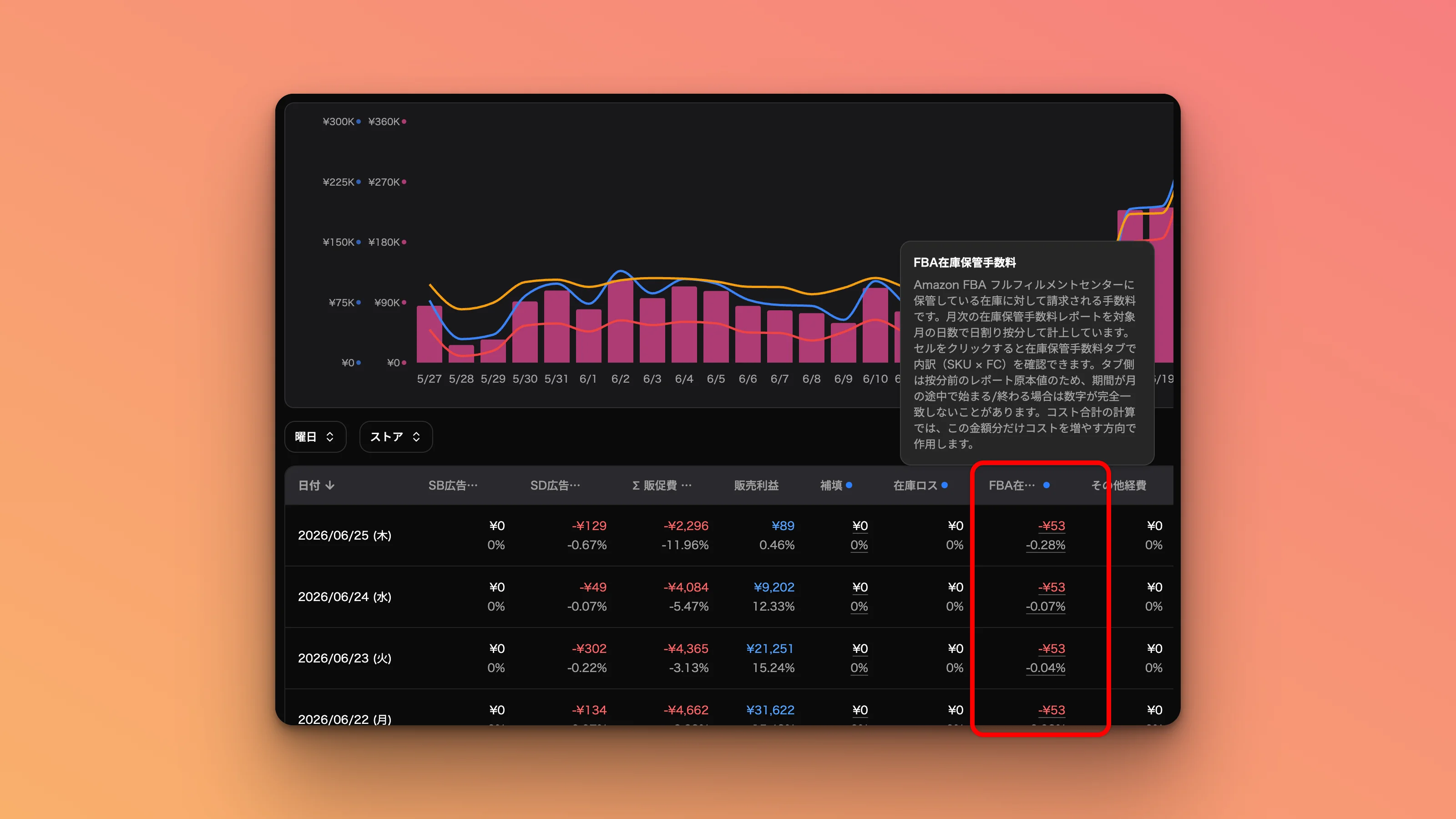Click the FBA在庫保管手数料 tooltip title

point(964,262)
